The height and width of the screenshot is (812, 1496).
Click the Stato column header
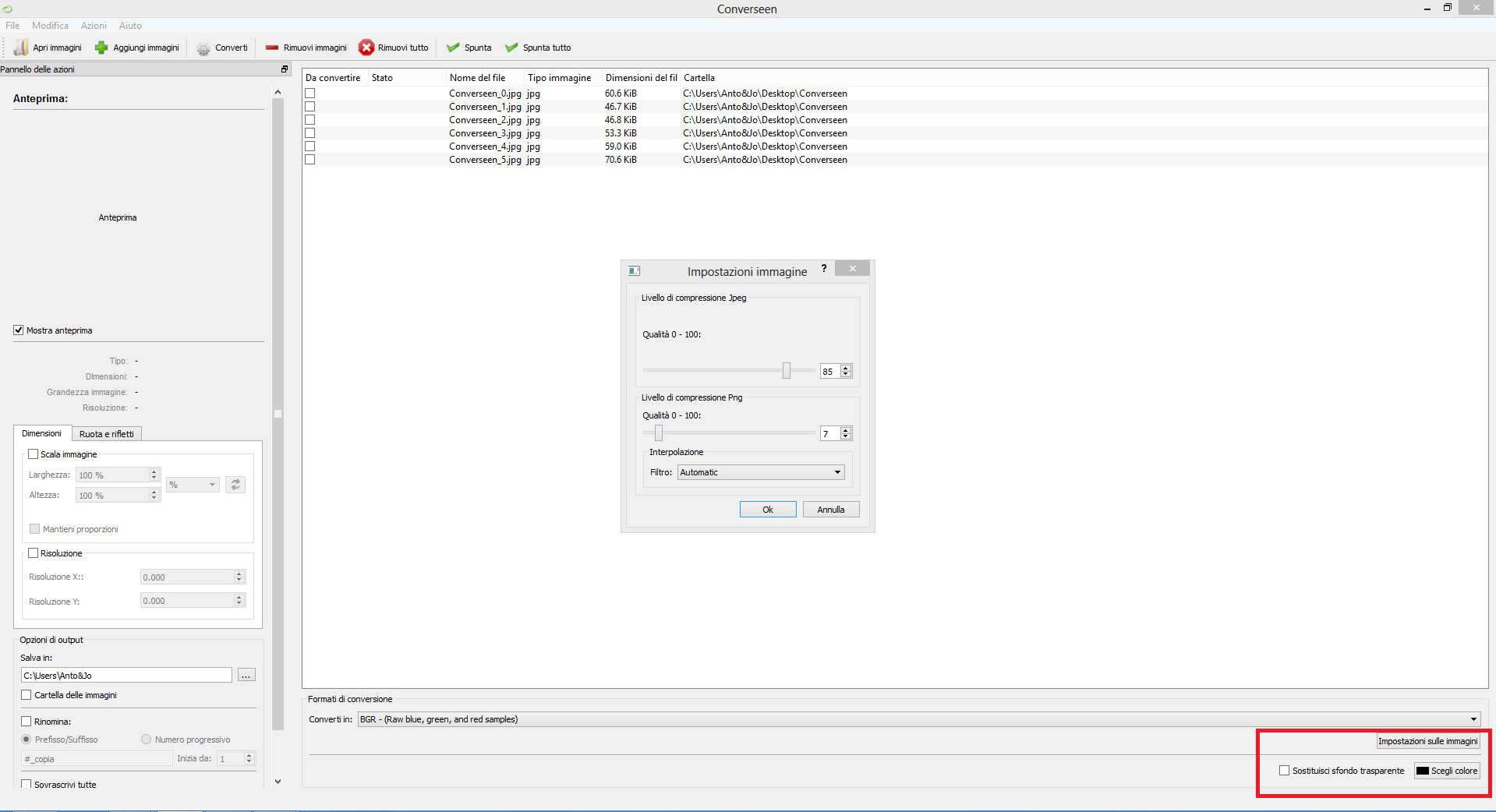click(408, 78)
